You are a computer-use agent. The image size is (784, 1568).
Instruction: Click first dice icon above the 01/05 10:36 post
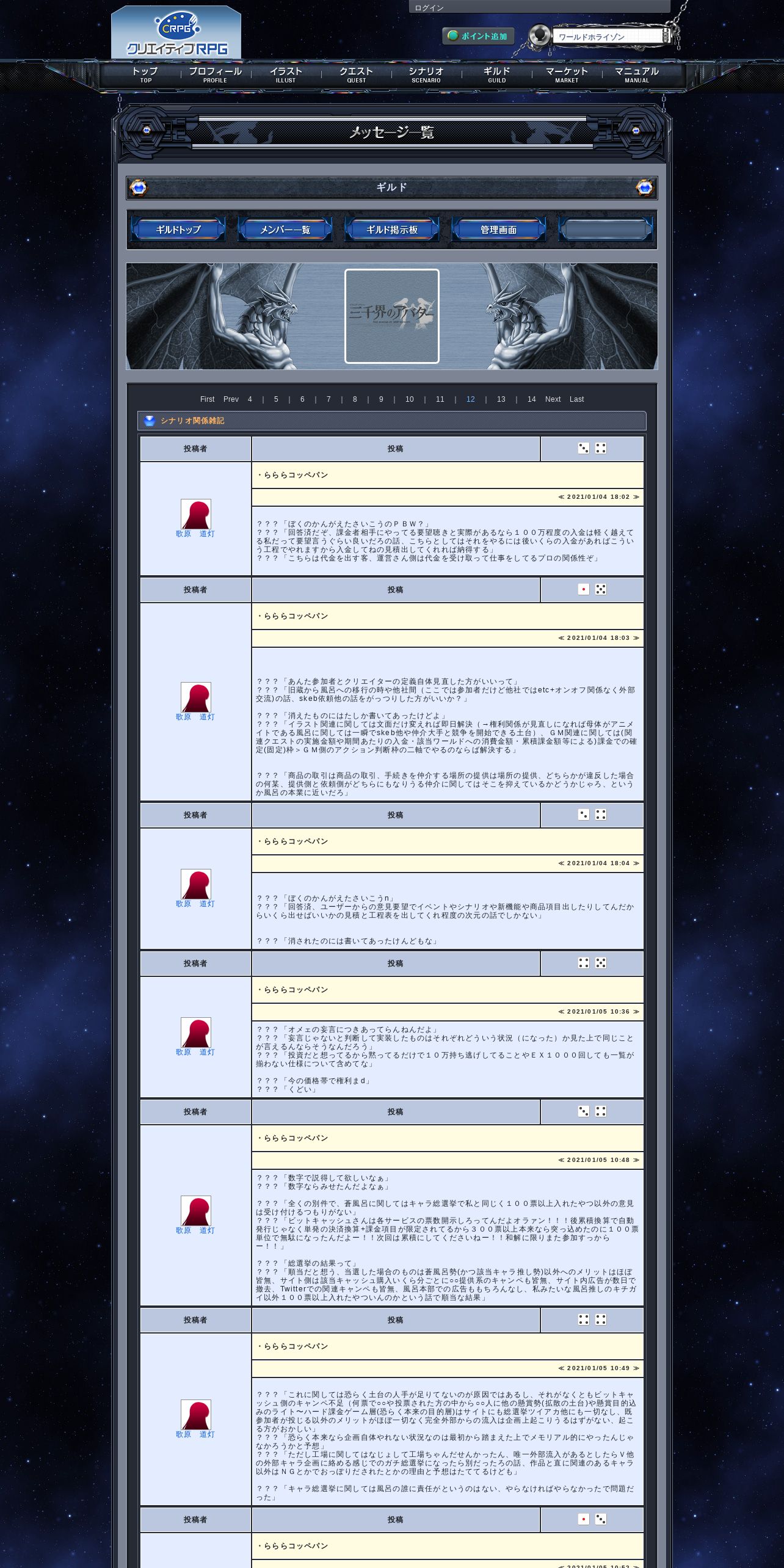coord(584,963)
